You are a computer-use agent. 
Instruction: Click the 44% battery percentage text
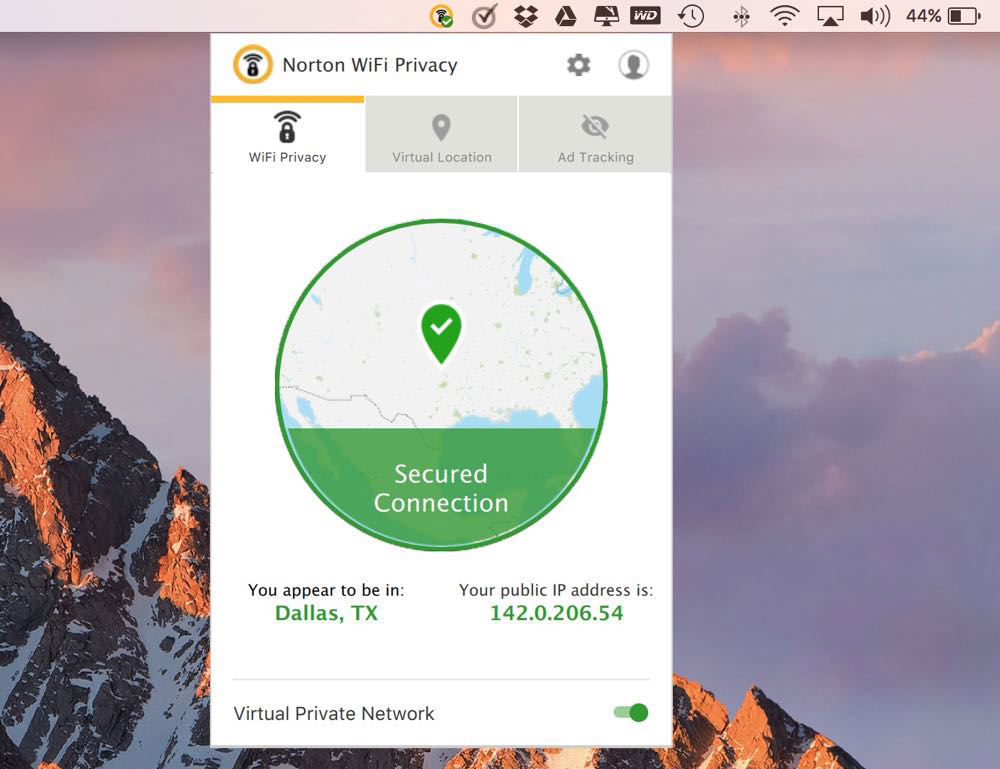point(923,16)
